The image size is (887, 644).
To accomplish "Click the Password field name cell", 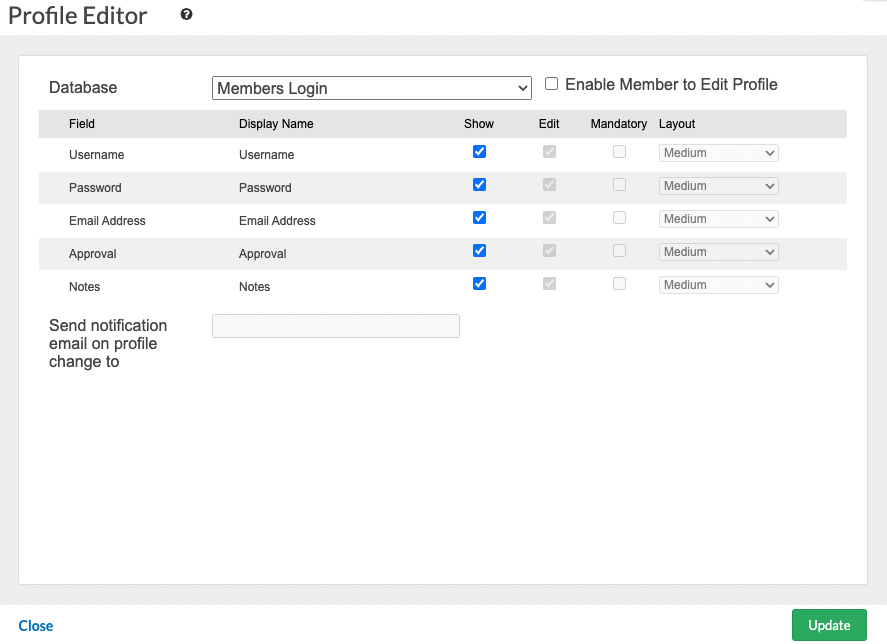I will pos(95,187).
